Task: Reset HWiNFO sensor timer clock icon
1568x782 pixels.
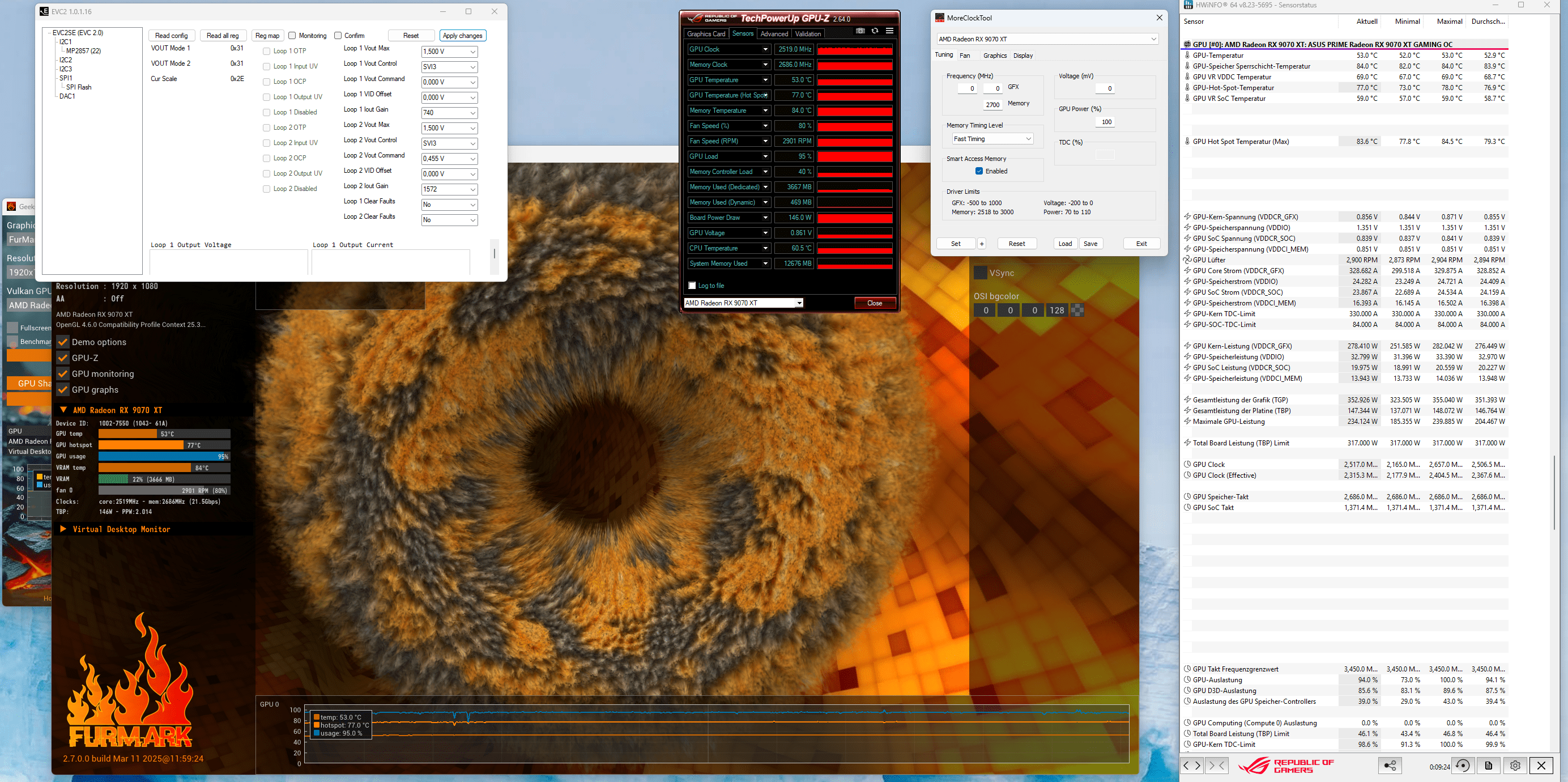Action: coord(1463,766)
